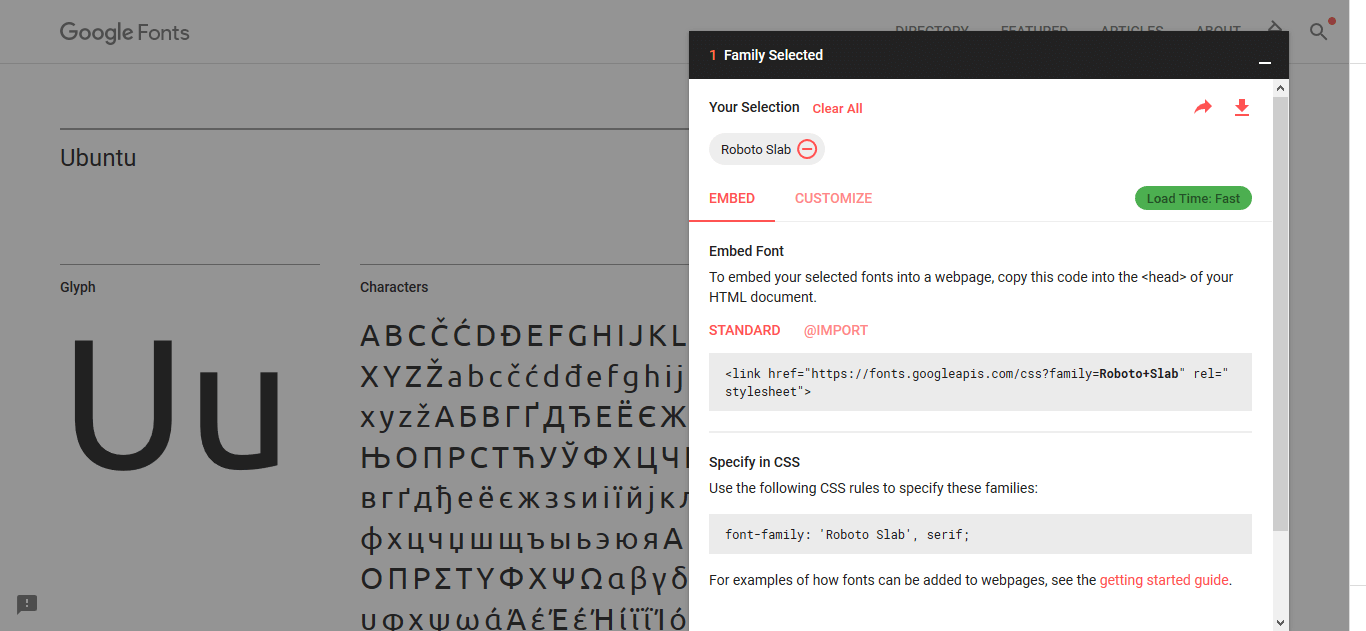Click the Google Fonts logo
The width and height of the screenshot is (1366, 631).
(125, 32)
